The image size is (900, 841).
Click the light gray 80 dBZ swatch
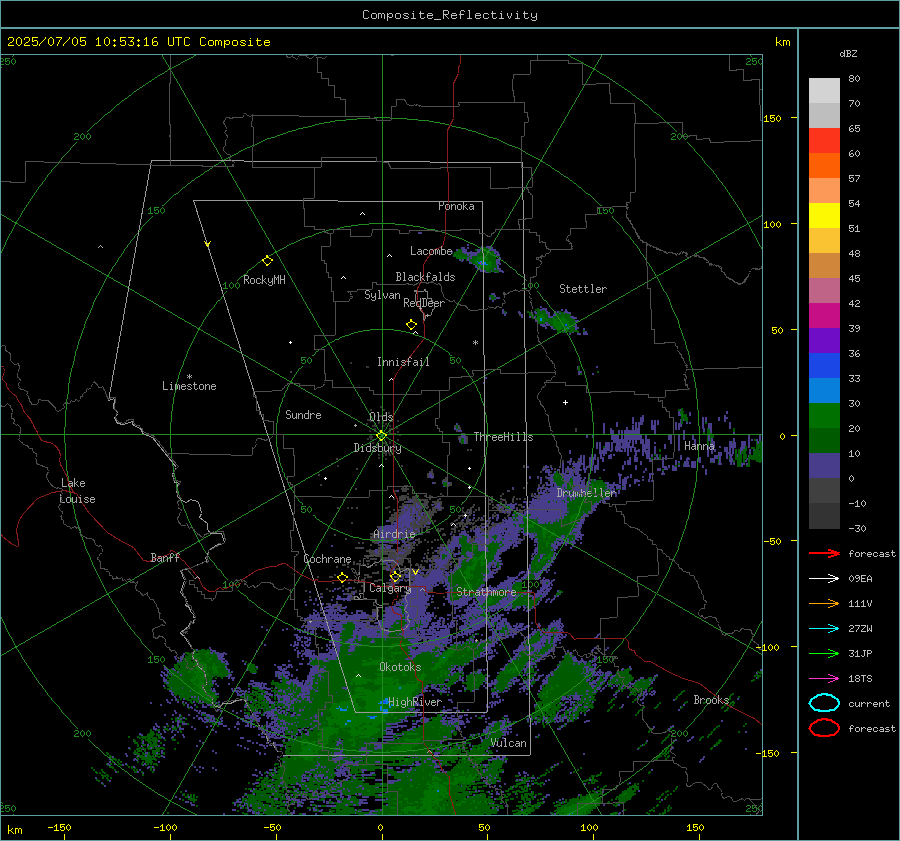824,90
